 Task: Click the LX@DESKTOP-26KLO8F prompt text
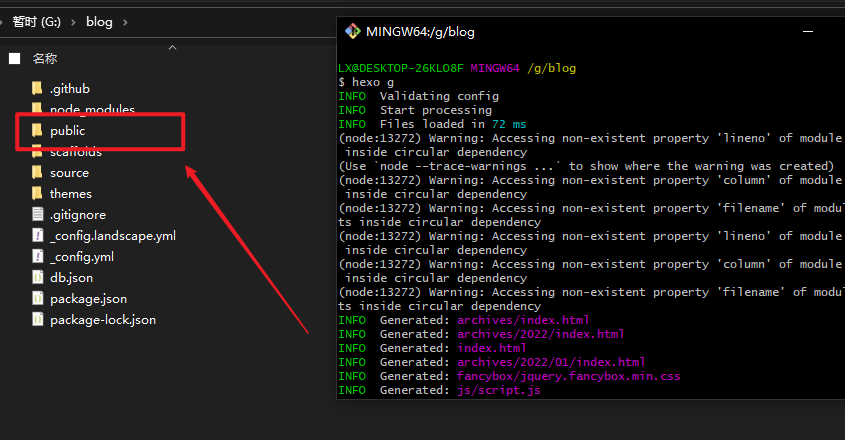pyautogui.click(x=401, y=68)
